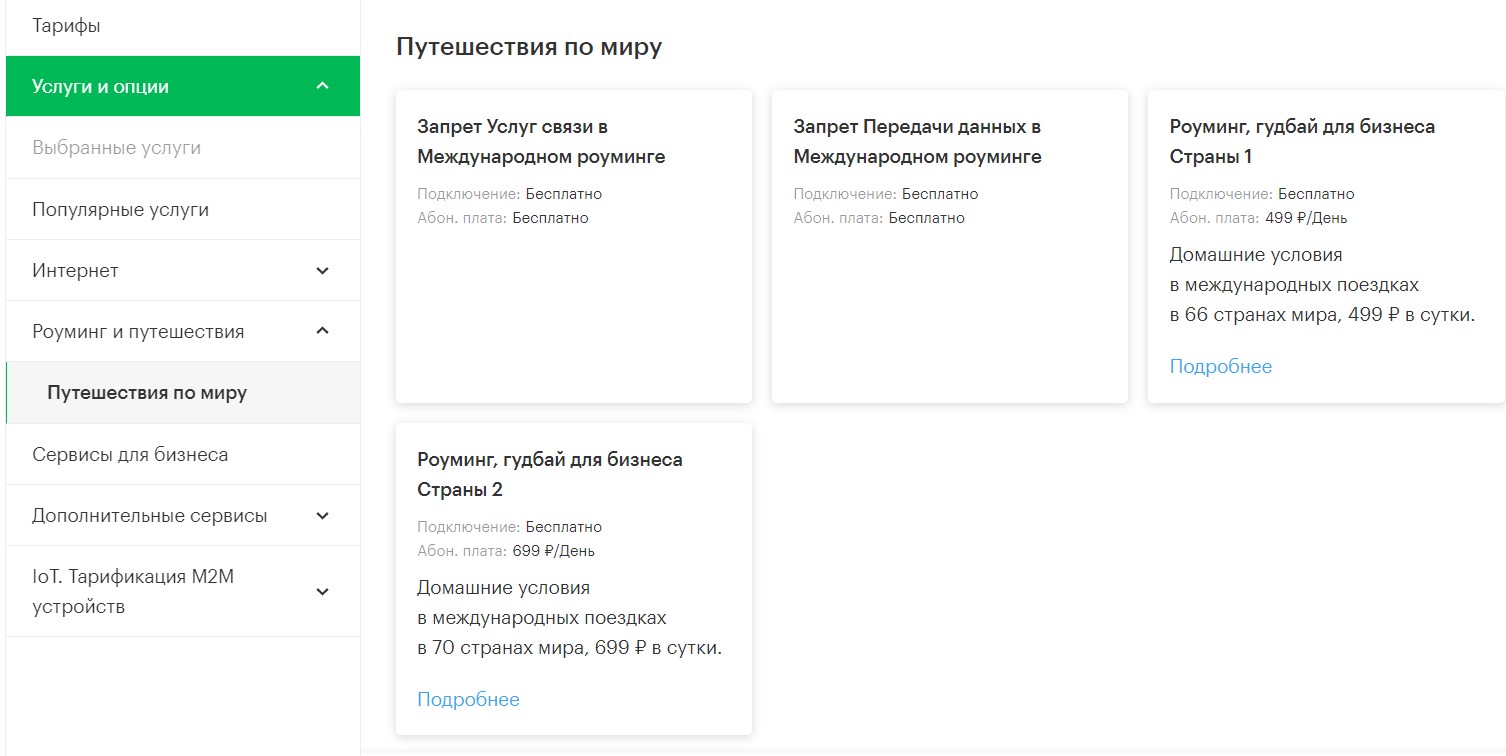
Task: Collapse the Услуги и опции chevron
Action: pos(322,86)
